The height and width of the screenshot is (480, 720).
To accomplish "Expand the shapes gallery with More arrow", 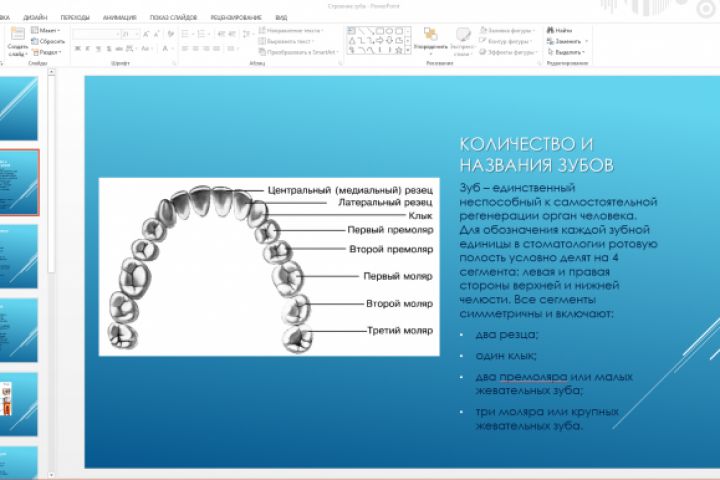I will (x=408, y=51).
